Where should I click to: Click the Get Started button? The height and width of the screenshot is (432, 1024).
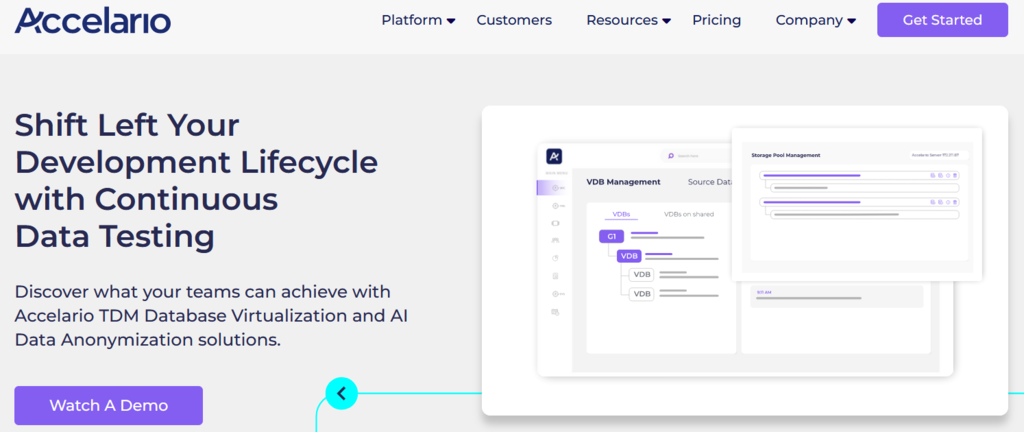point(942,20)
